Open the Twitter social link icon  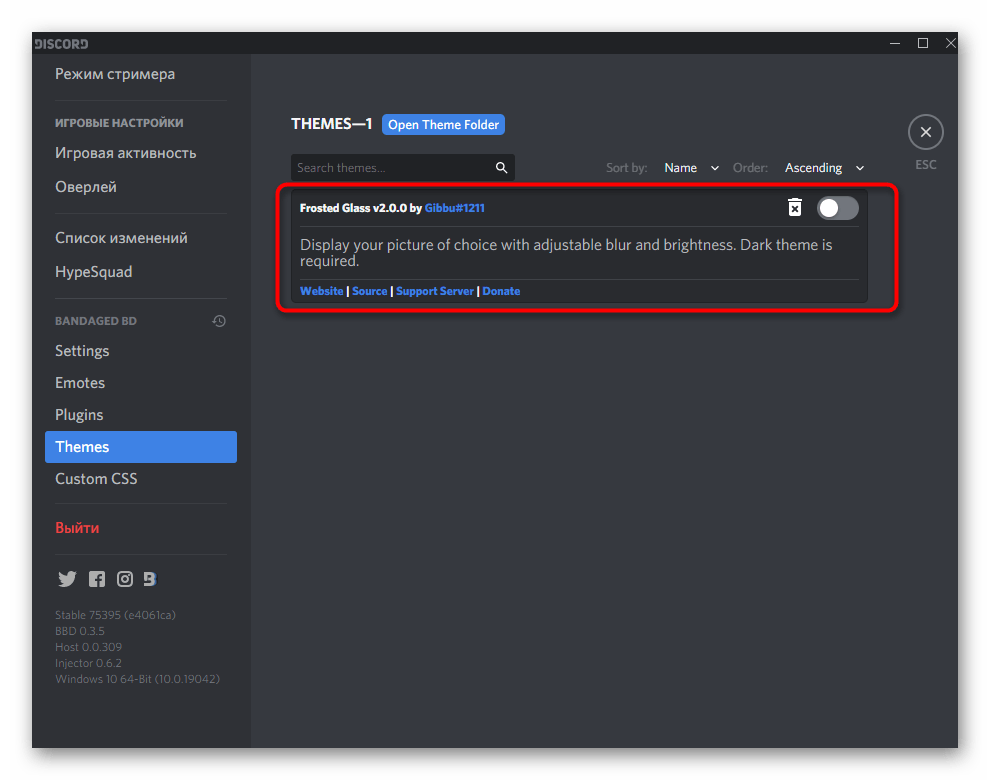coord(67,579)
